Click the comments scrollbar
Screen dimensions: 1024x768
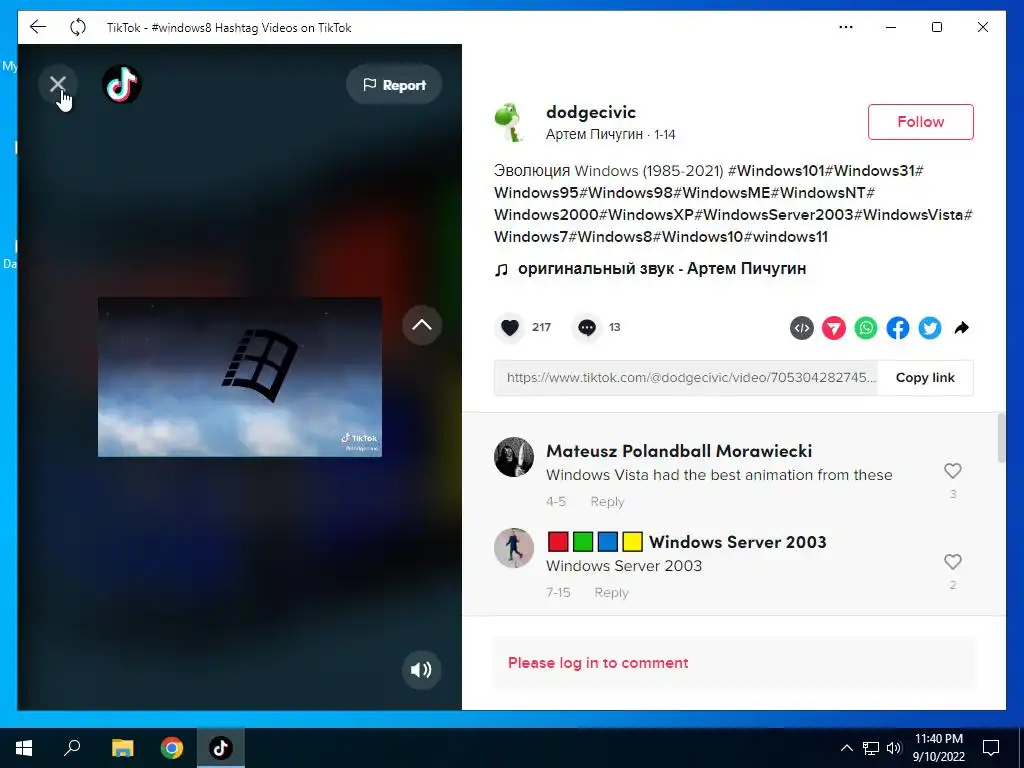1002,438
